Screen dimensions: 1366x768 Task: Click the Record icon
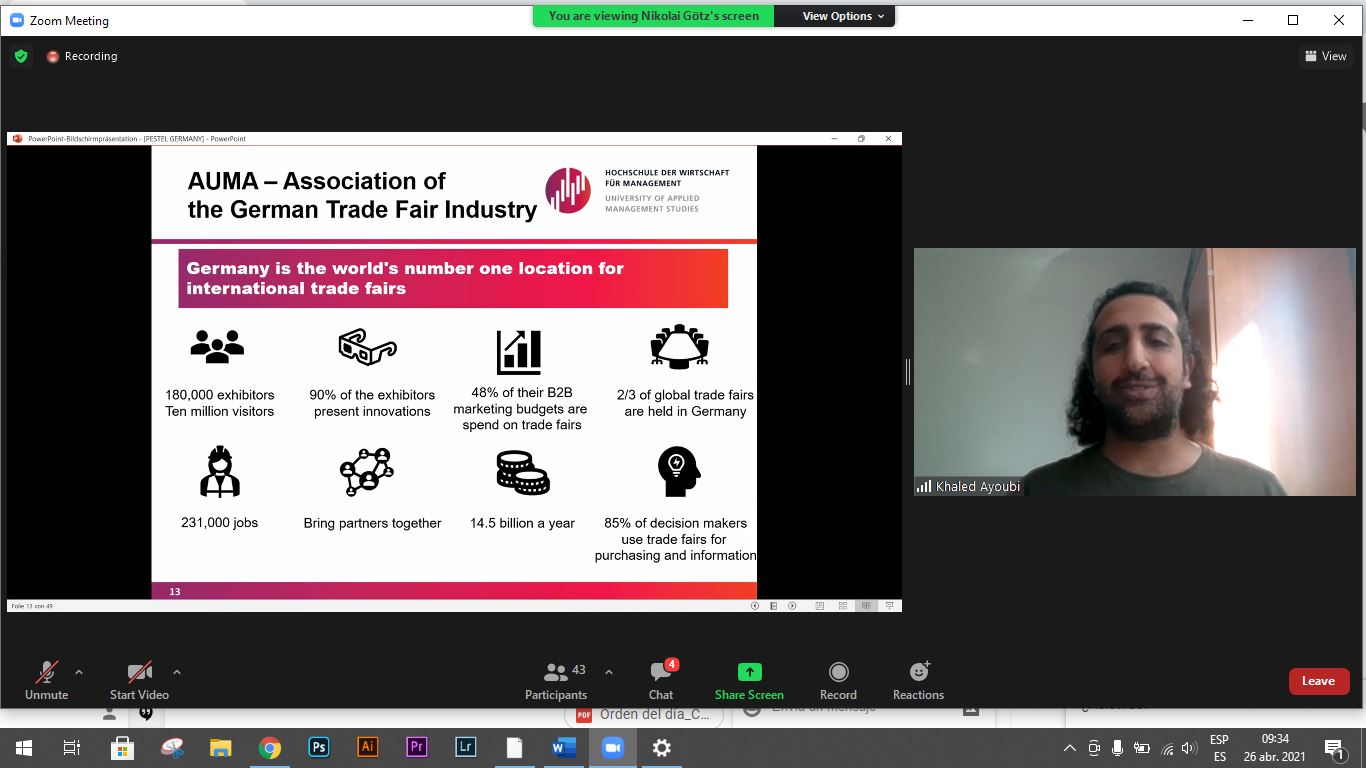(838, 672)
